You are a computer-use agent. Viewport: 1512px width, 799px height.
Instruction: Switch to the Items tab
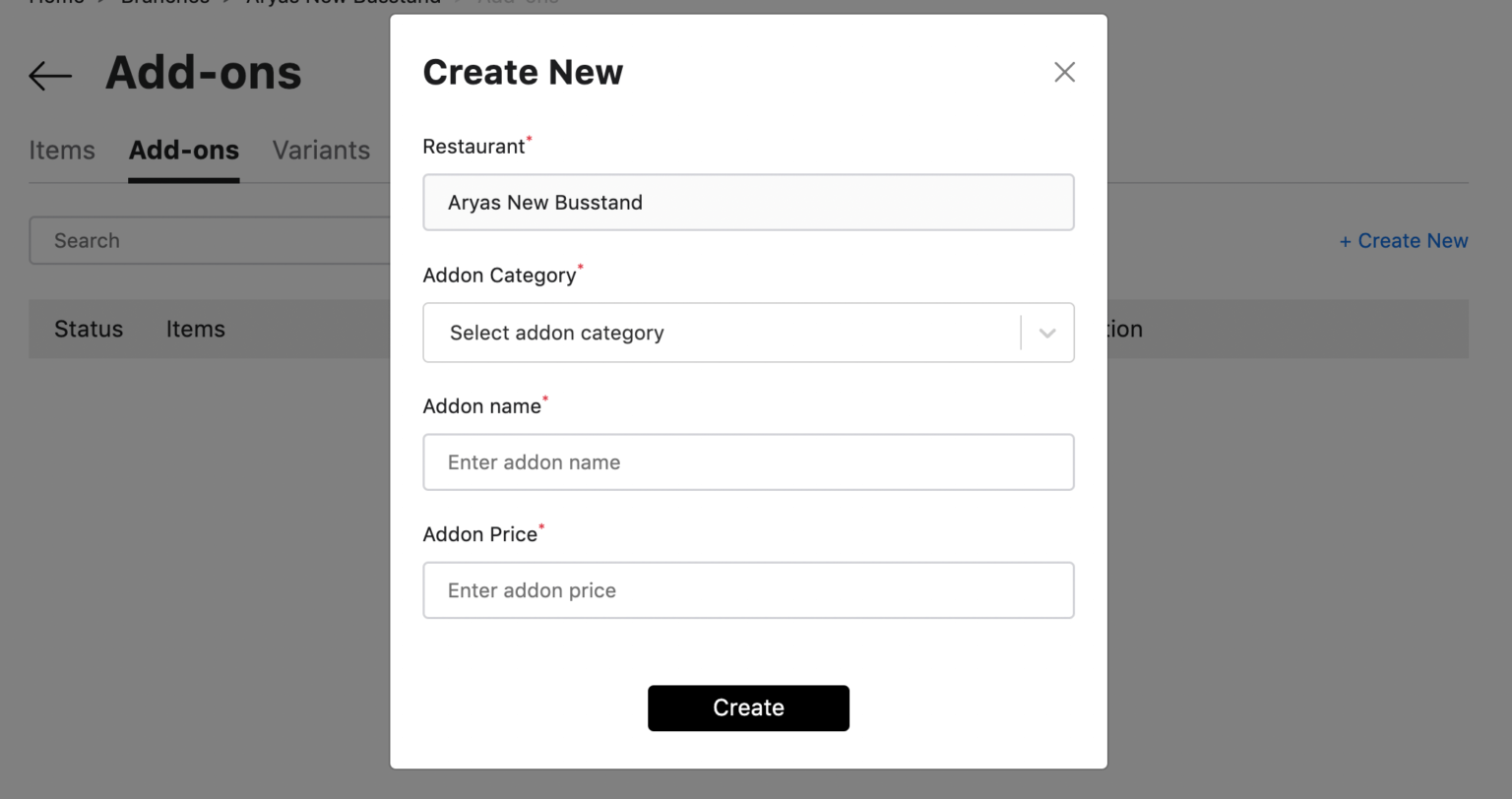pyautogui.click(x=61, y=150)
